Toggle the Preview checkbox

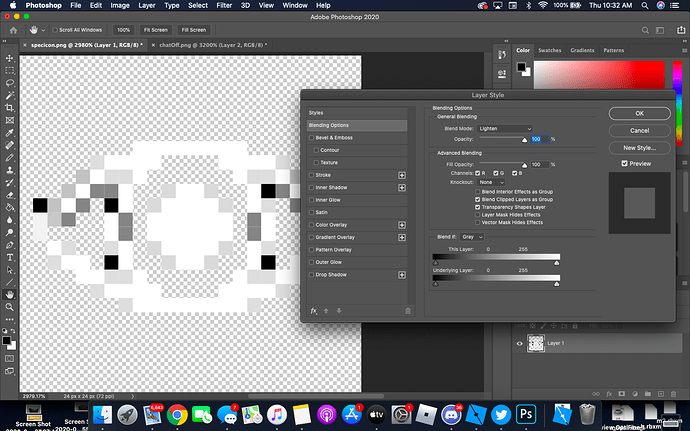tap(624, 163)
